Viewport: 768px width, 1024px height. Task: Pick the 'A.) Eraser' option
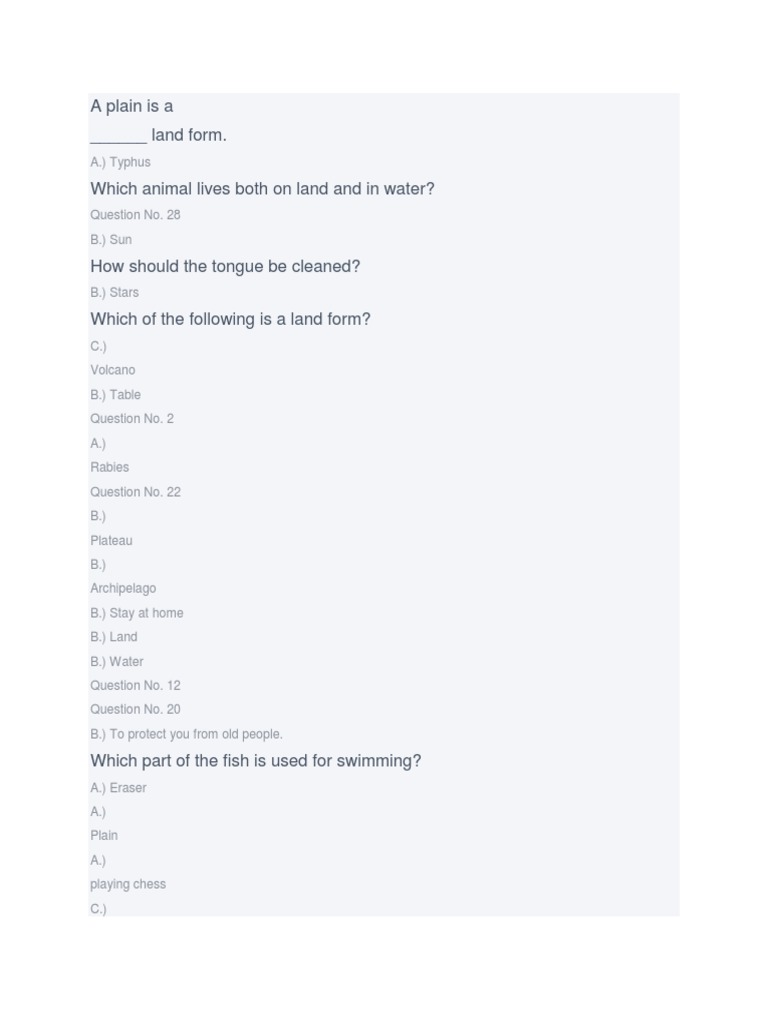pyautogui.click(x=118, y=788)
